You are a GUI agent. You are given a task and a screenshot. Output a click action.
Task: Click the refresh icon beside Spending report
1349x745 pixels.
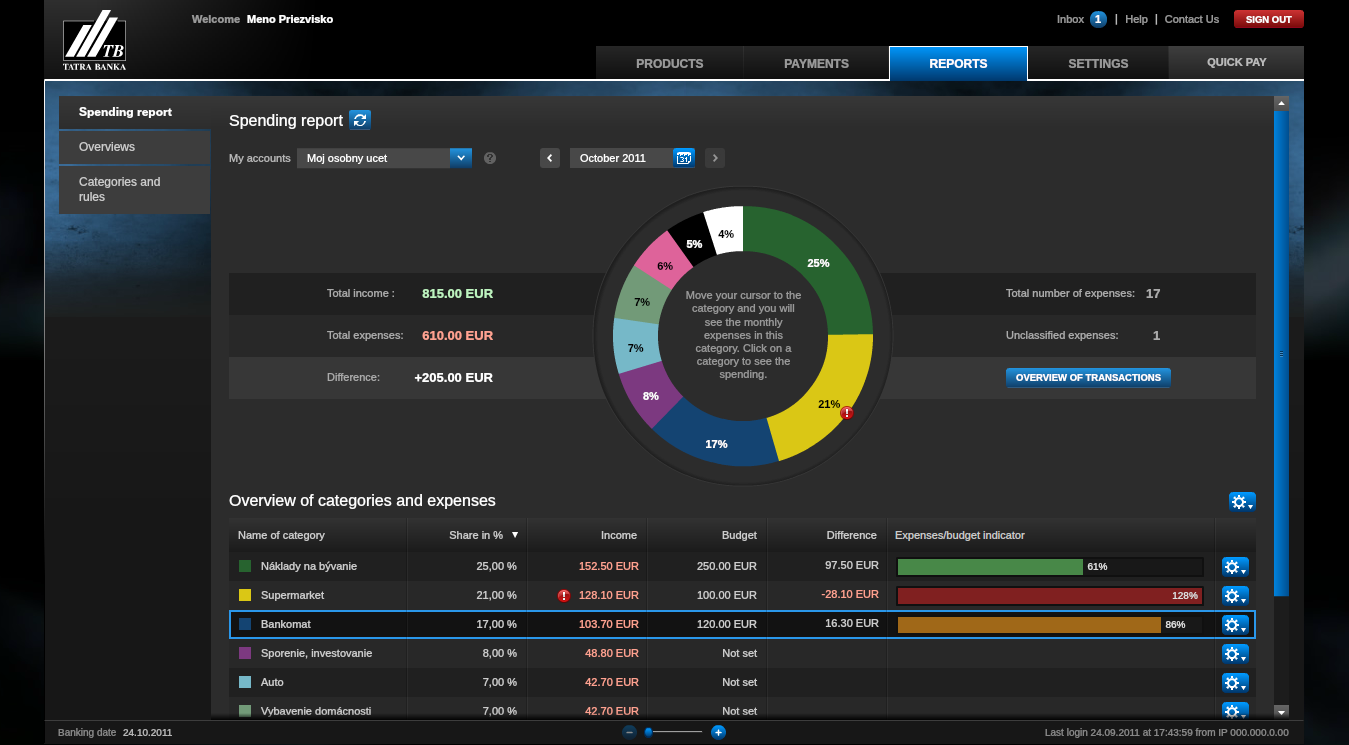(x=360, y=120)
